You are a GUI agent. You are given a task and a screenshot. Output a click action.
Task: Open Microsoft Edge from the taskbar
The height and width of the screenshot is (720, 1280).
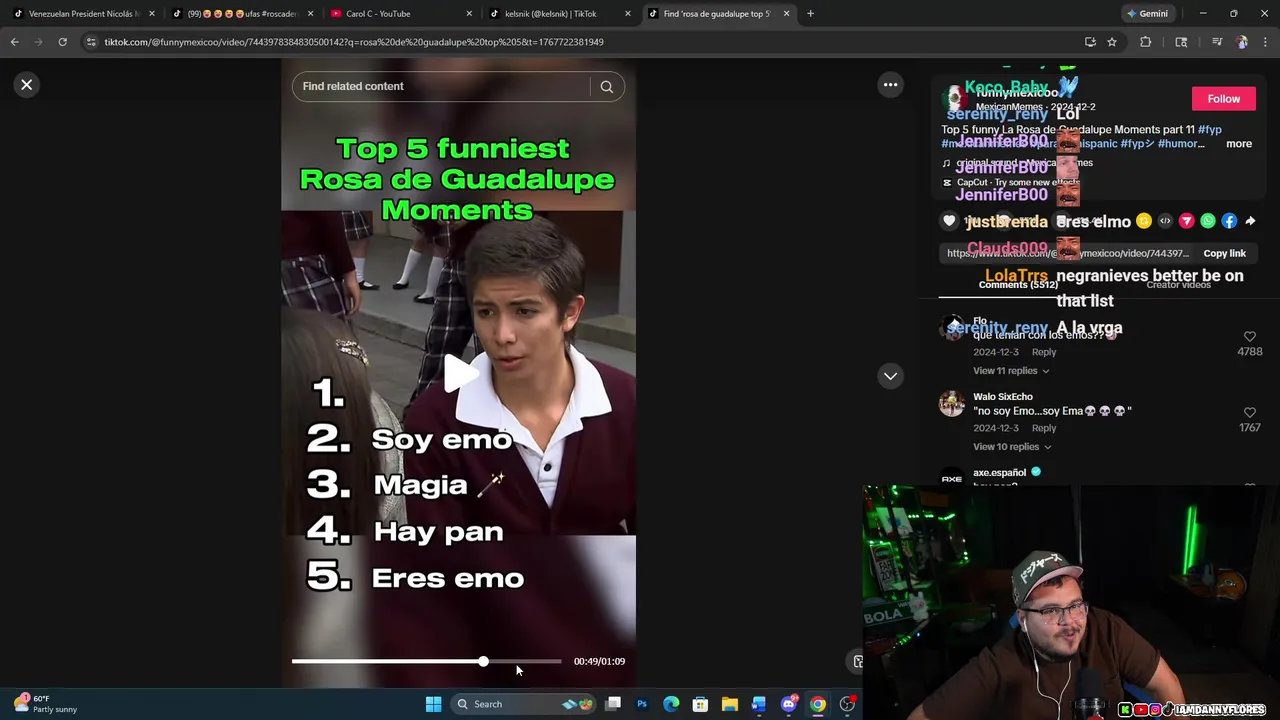tap(671, 704)
